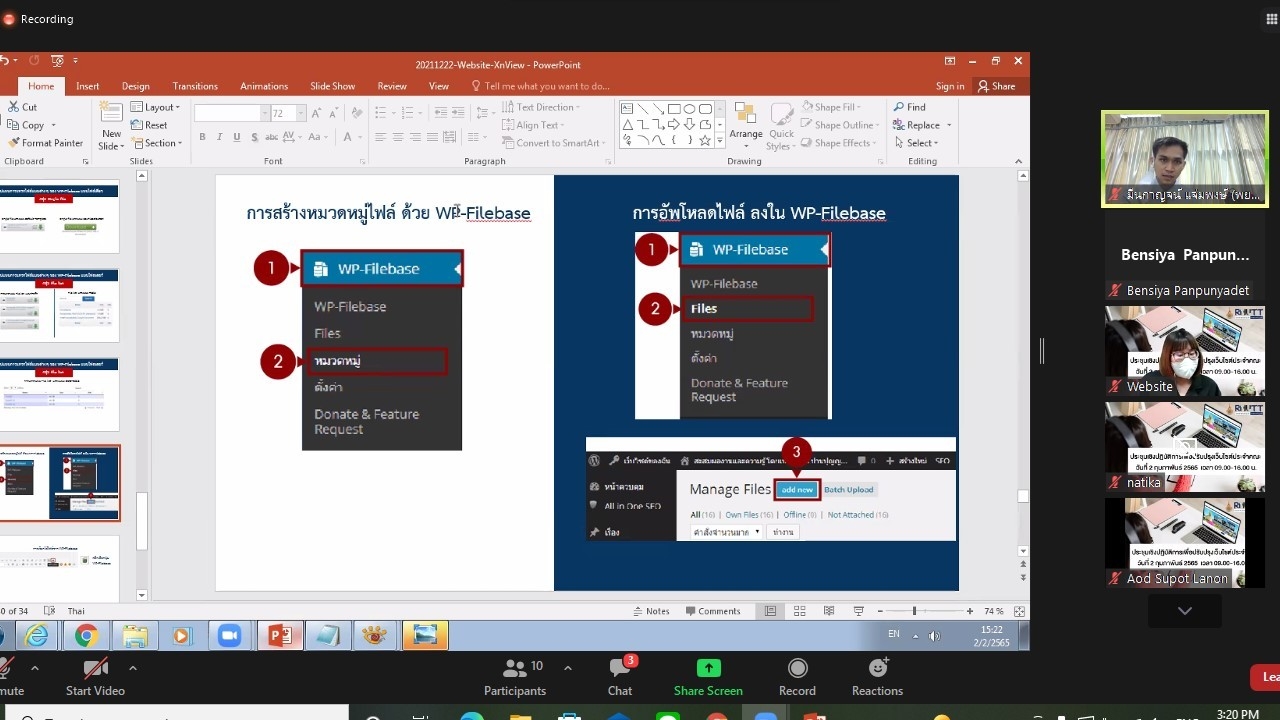Image resolution: width=1280 pixels, height=720 pixels.
Task: Activate the Format Painter tool
Action: tap(45, 143)
